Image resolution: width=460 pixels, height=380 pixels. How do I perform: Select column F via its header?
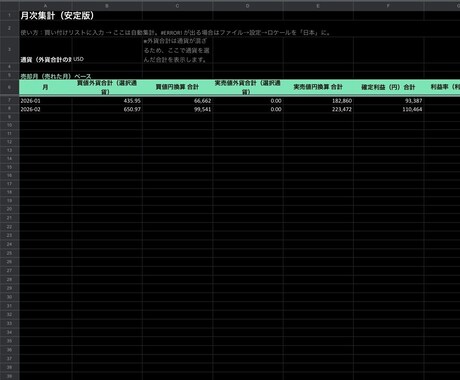pos(388,6)
